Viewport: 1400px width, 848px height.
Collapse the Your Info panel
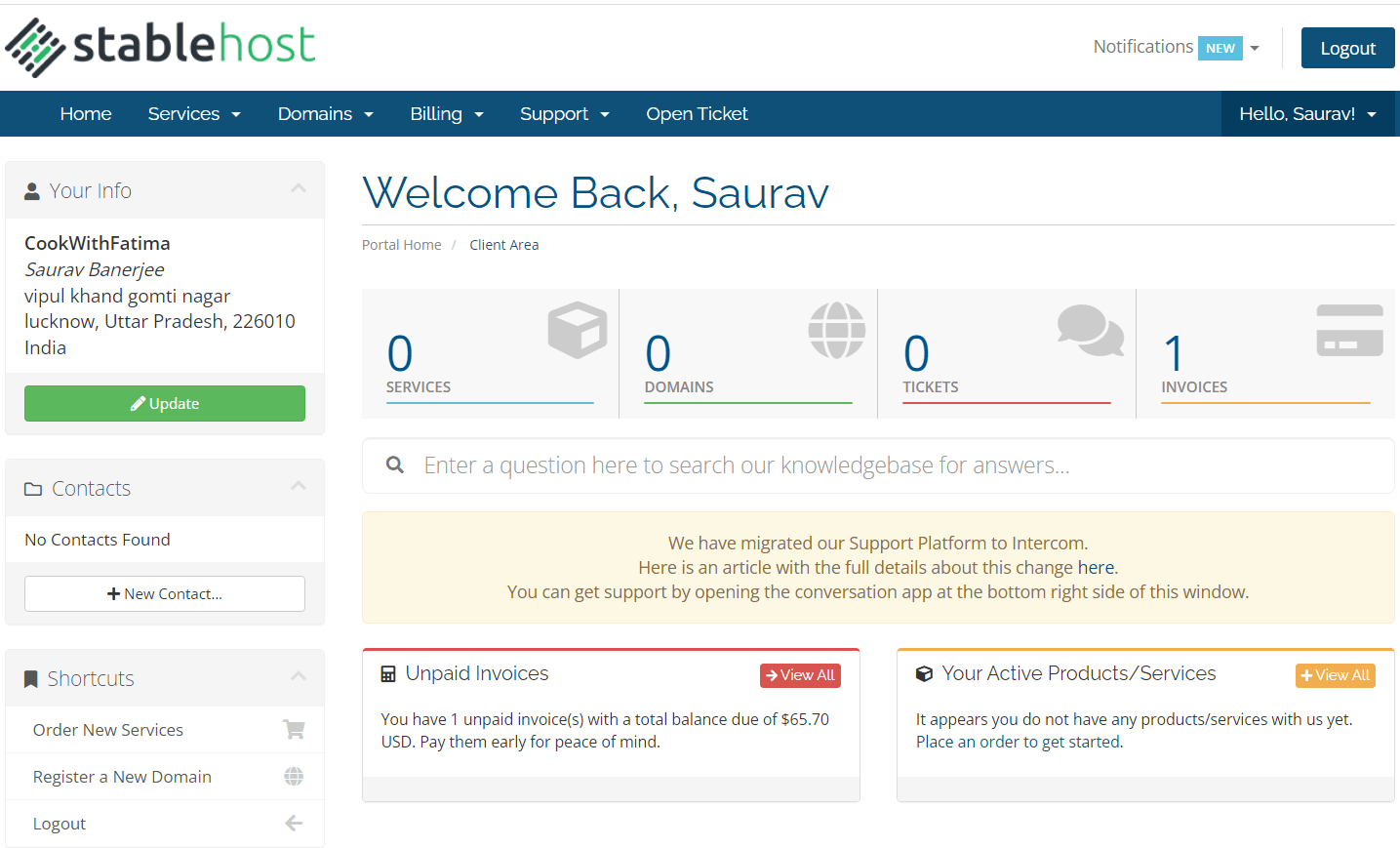click(299, 189)
